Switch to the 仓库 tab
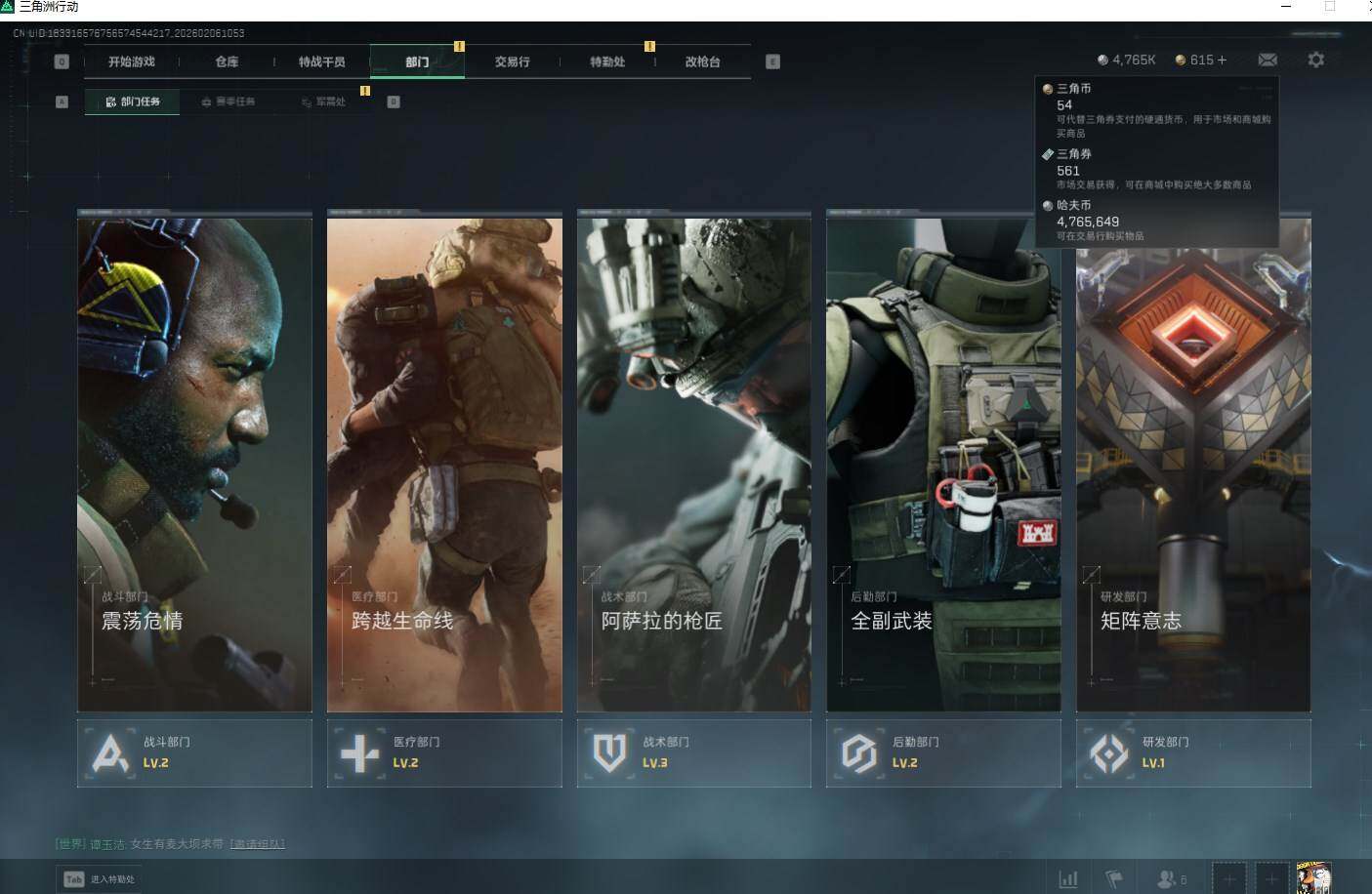 (227, 61)
